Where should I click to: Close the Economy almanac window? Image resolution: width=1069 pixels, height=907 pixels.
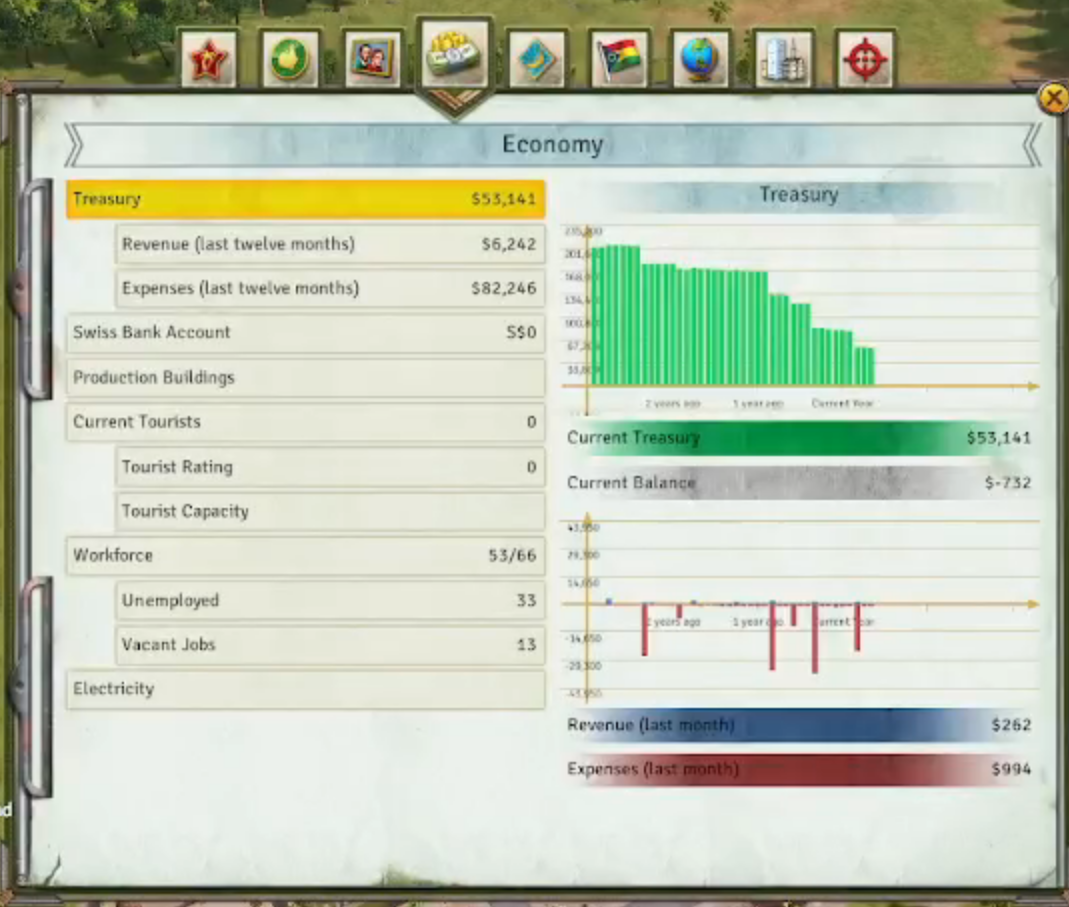[x=1053, y=99]
